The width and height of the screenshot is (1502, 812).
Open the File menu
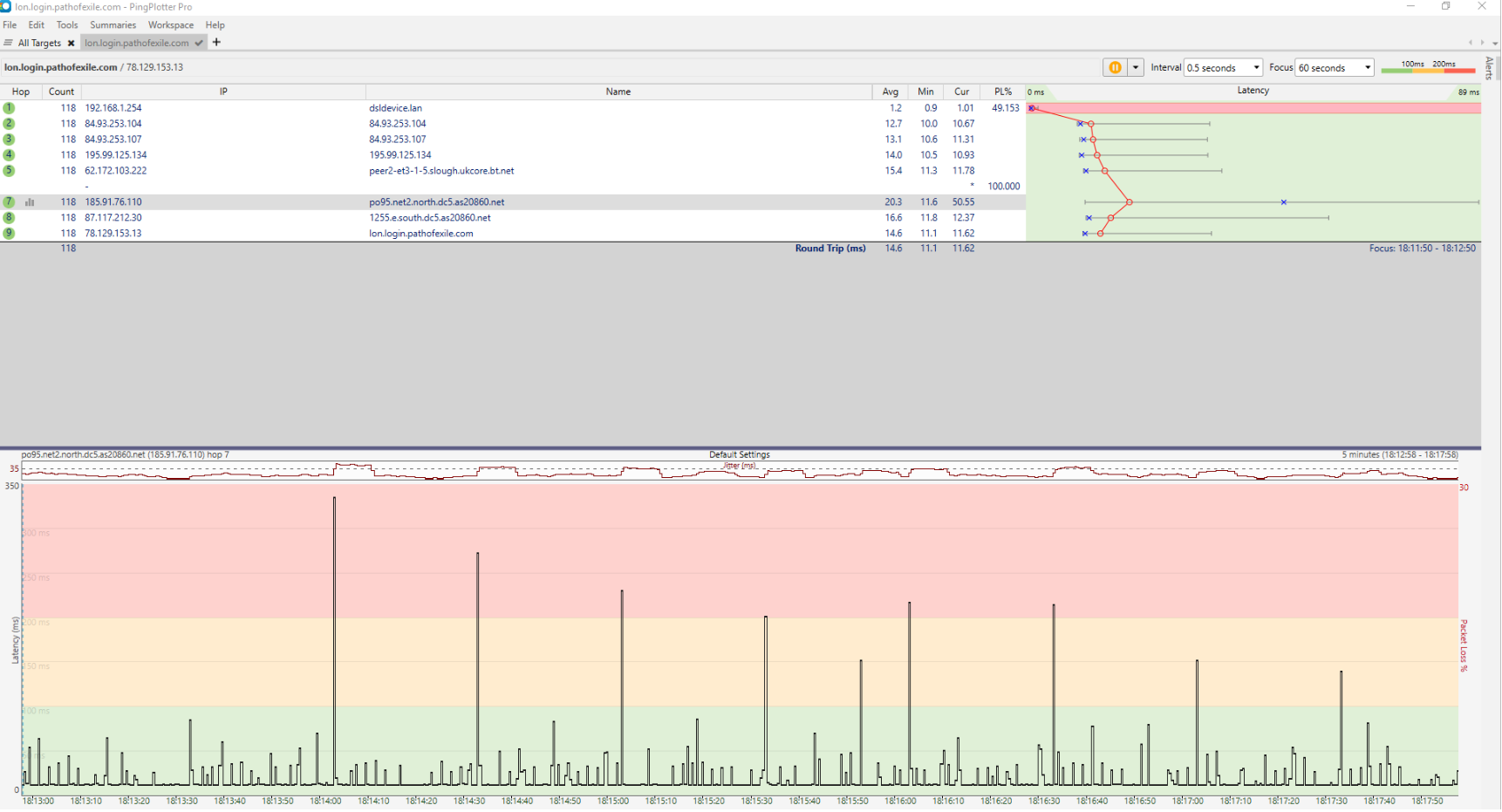pos(10,25)
